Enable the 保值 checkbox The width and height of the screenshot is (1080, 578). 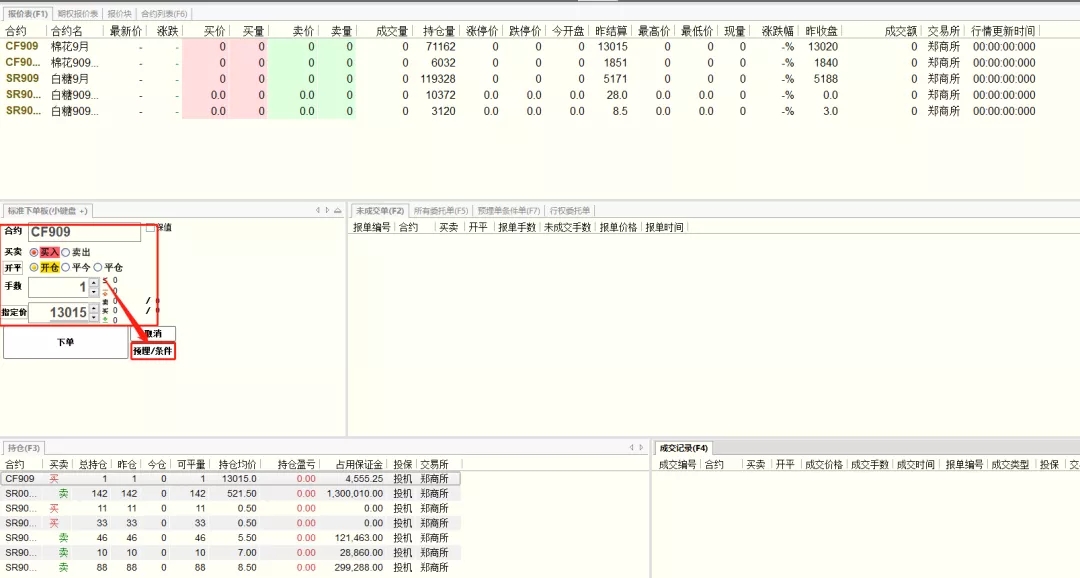(150, 228)
